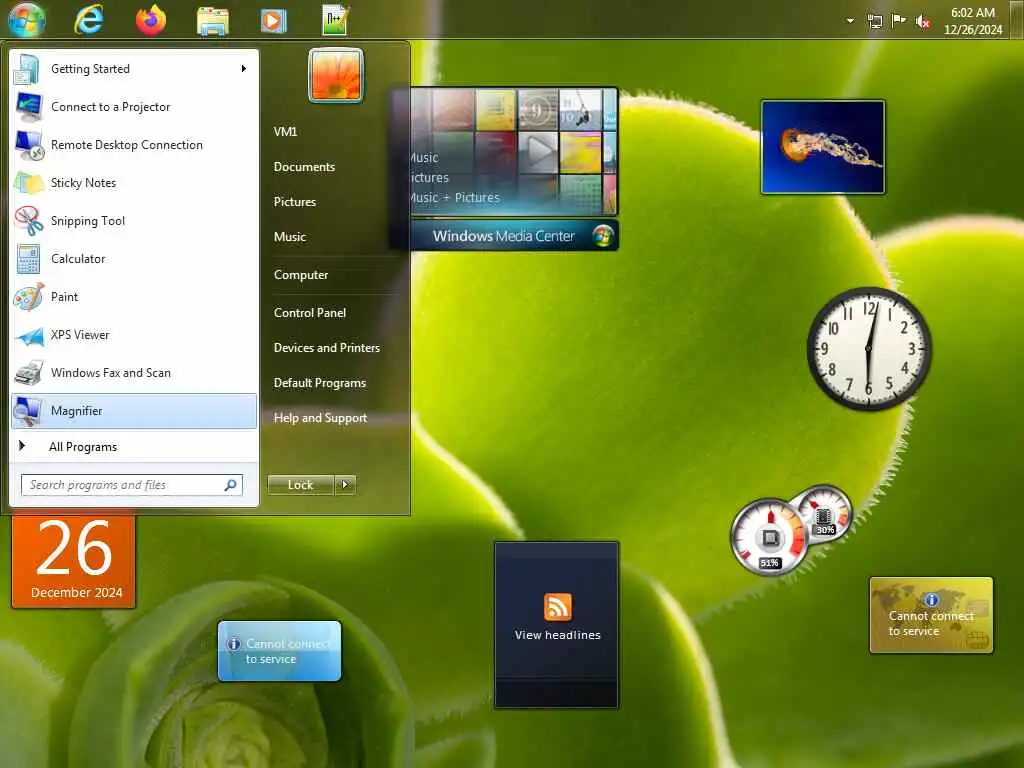This screenshot has width=1024, height=768.
Task: Click the gold currency gadget Cannot connect
Action: coord(931,615)
